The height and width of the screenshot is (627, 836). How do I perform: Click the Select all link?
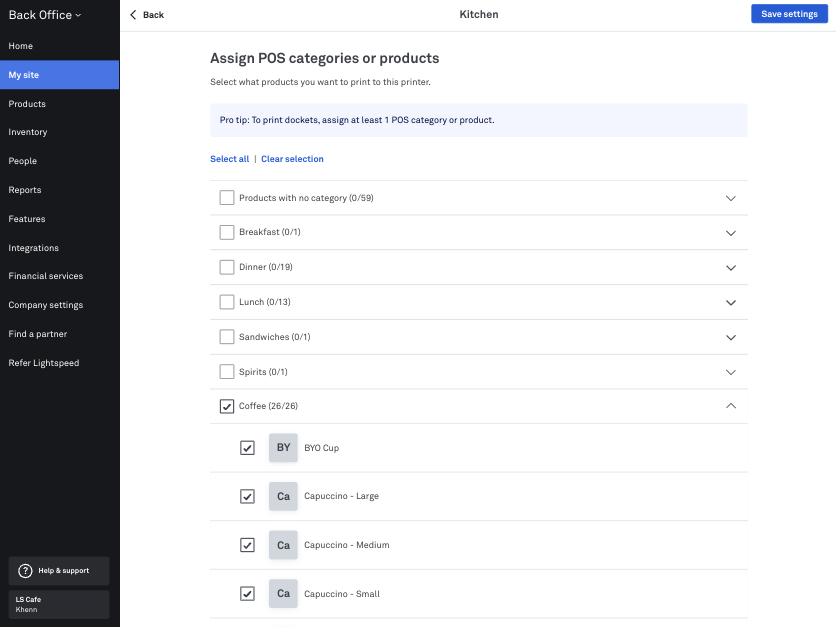(x=229, y=159)
